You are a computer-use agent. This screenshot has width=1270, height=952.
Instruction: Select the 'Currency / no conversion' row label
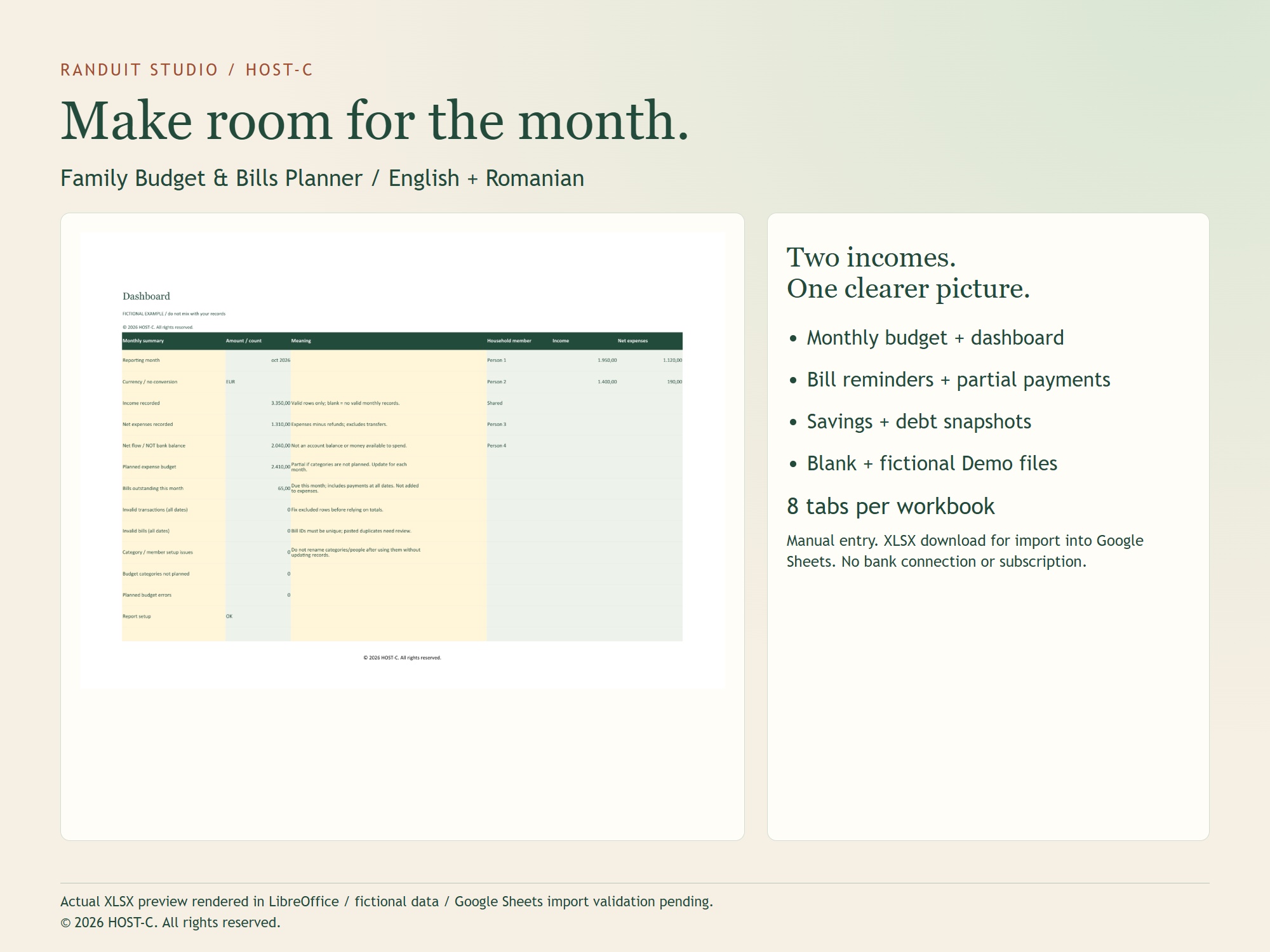point(150,382)
